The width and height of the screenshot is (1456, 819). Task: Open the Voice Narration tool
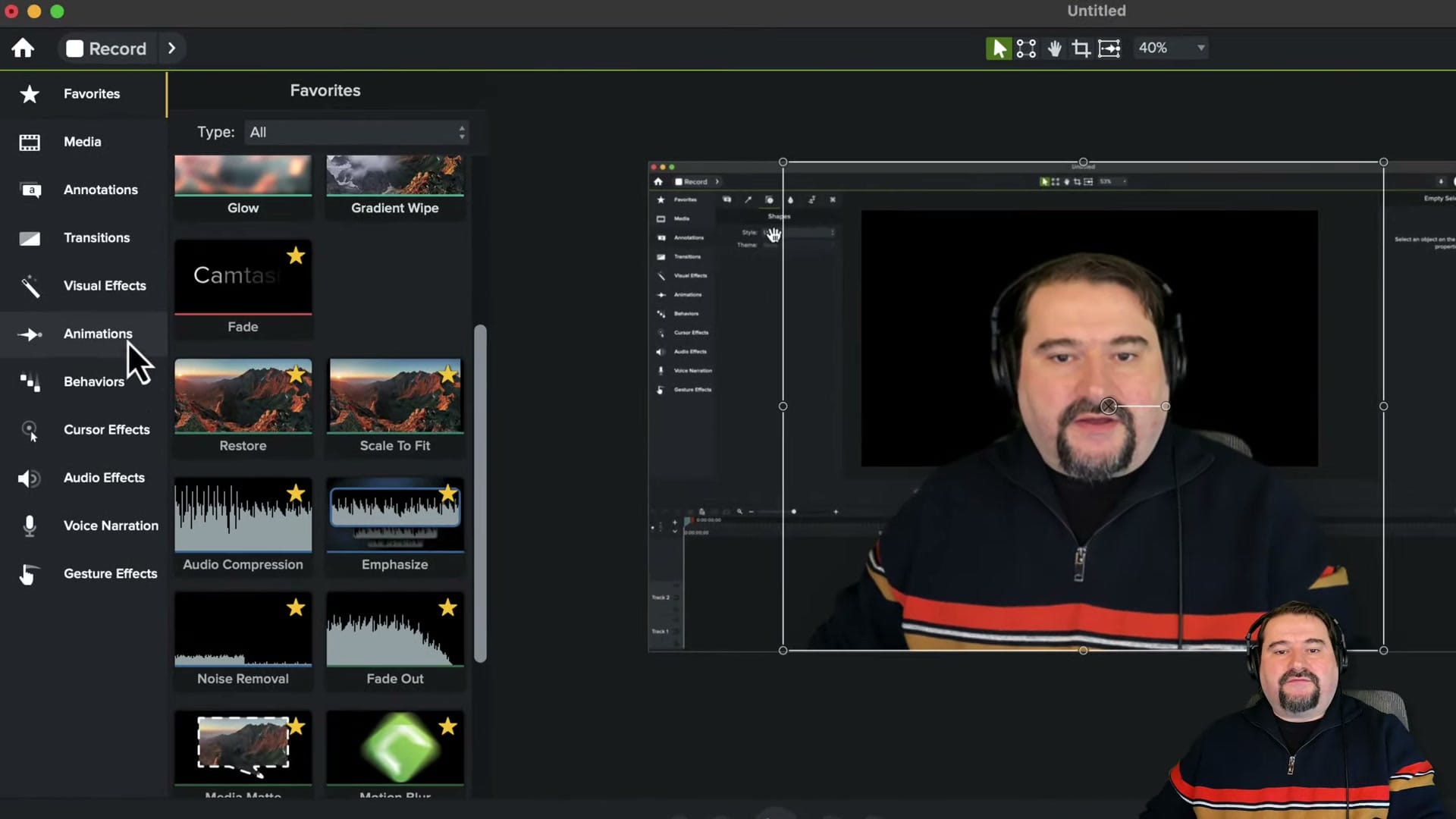[x=111, y=526]
